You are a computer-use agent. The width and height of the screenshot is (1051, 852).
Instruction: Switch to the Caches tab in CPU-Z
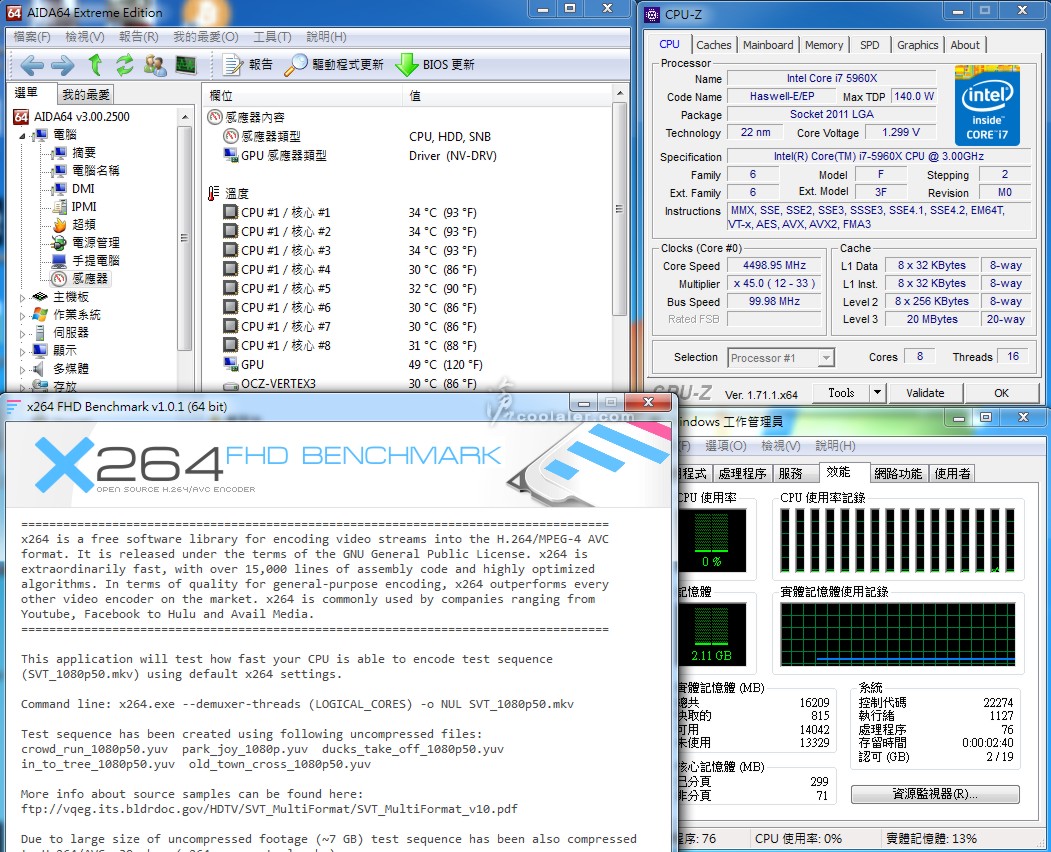tap(714, 45)
